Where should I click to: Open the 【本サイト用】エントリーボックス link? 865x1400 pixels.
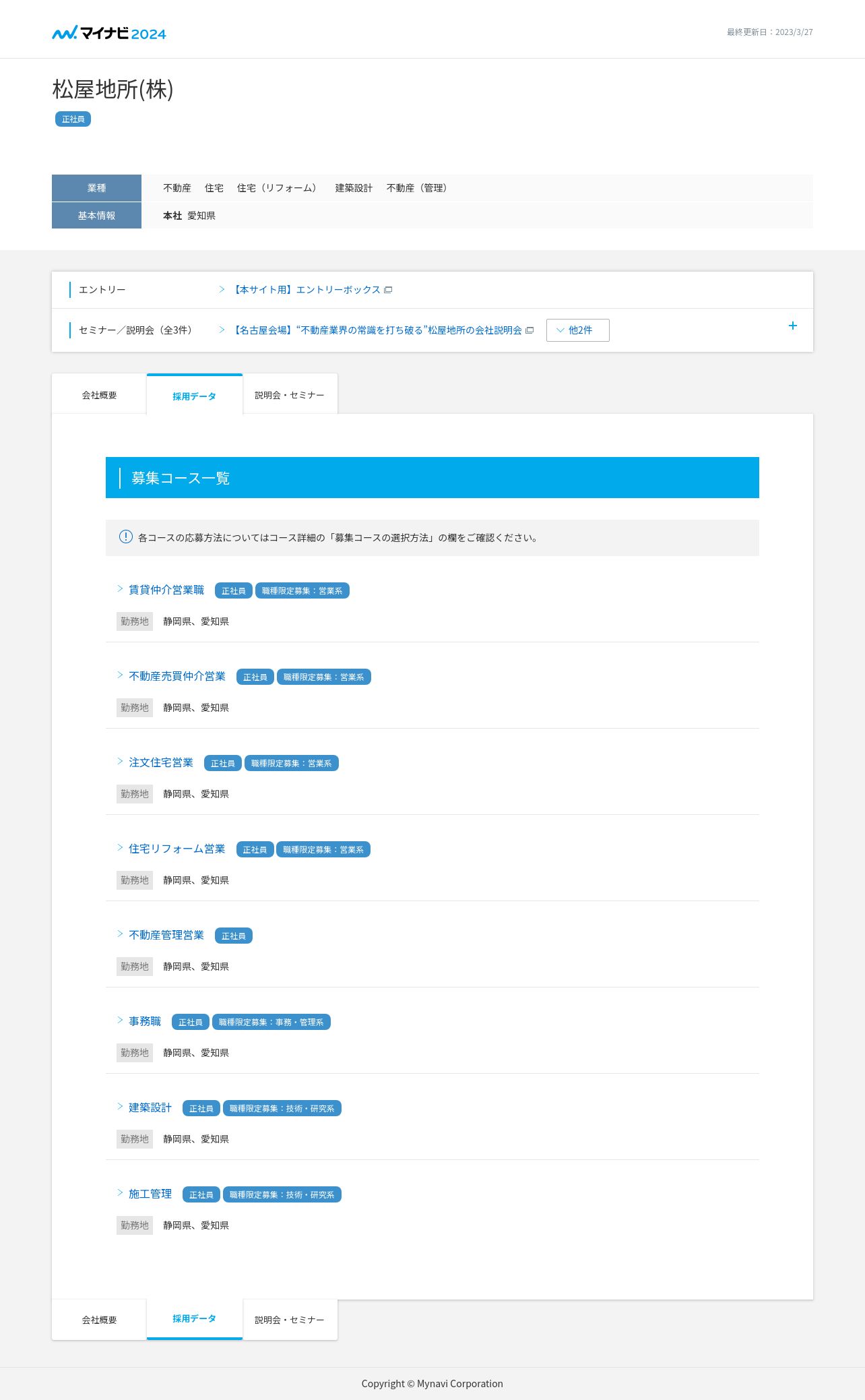pos(307,290)
